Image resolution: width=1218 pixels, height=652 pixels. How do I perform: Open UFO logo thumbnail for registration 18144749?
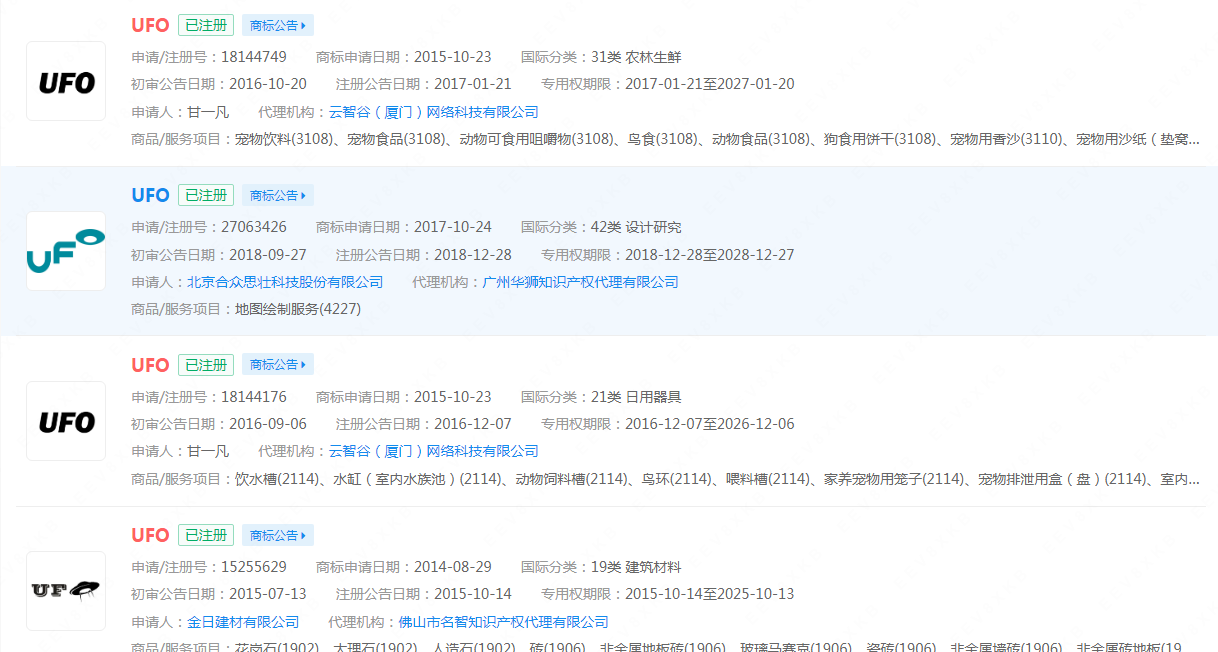point(66,81)
